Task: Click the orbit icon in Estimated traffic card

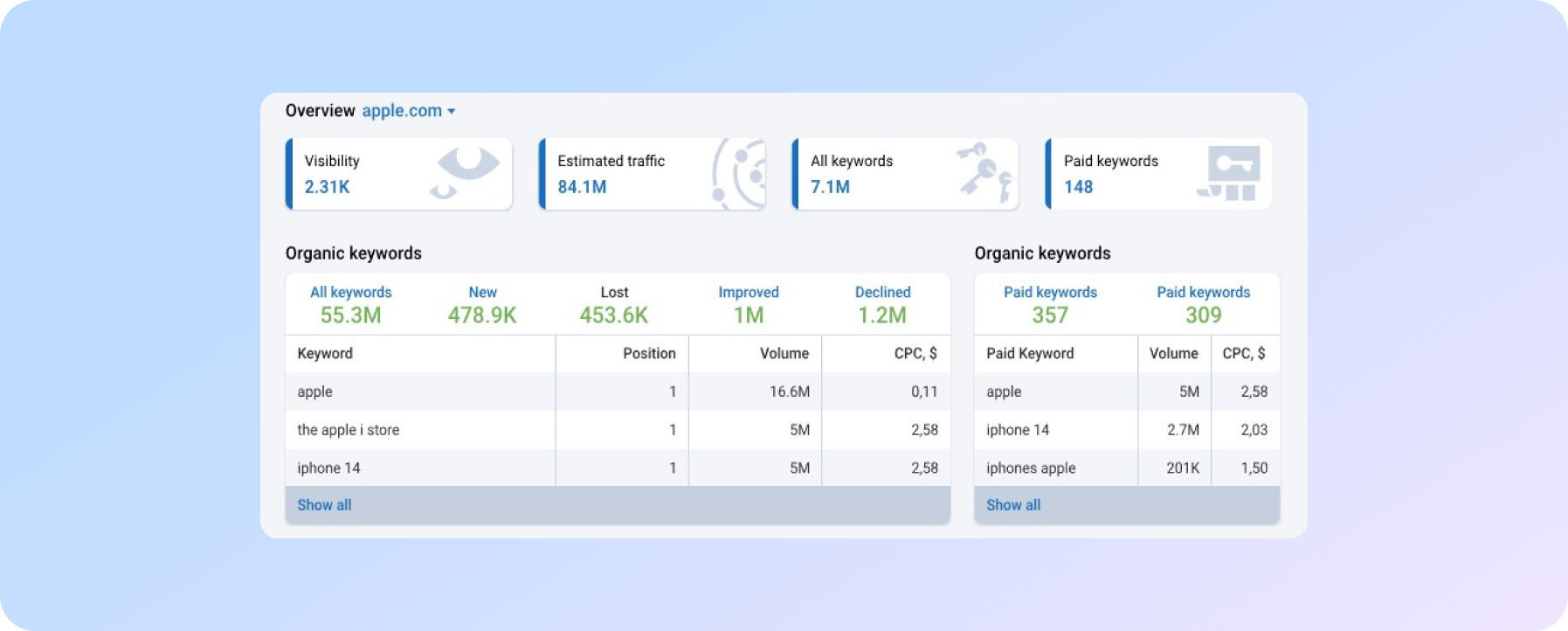Action: (x=740, y=173)
